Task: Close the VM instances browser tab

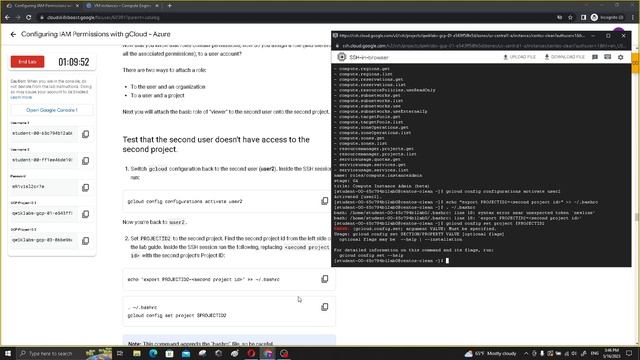Action: point(158,6)
